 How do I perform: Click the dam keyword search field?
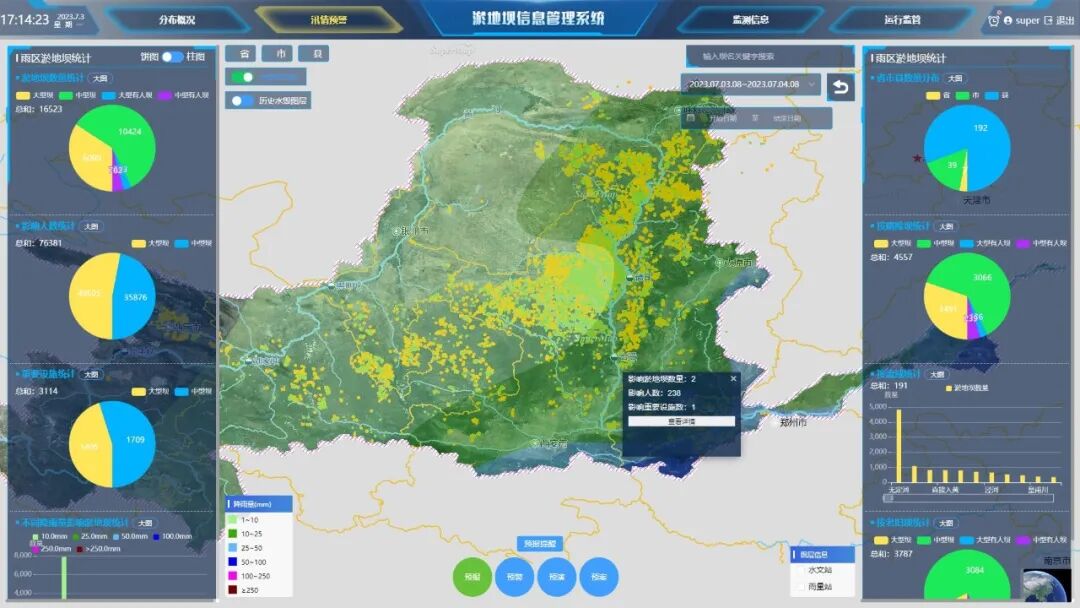(x=769, y=56)
